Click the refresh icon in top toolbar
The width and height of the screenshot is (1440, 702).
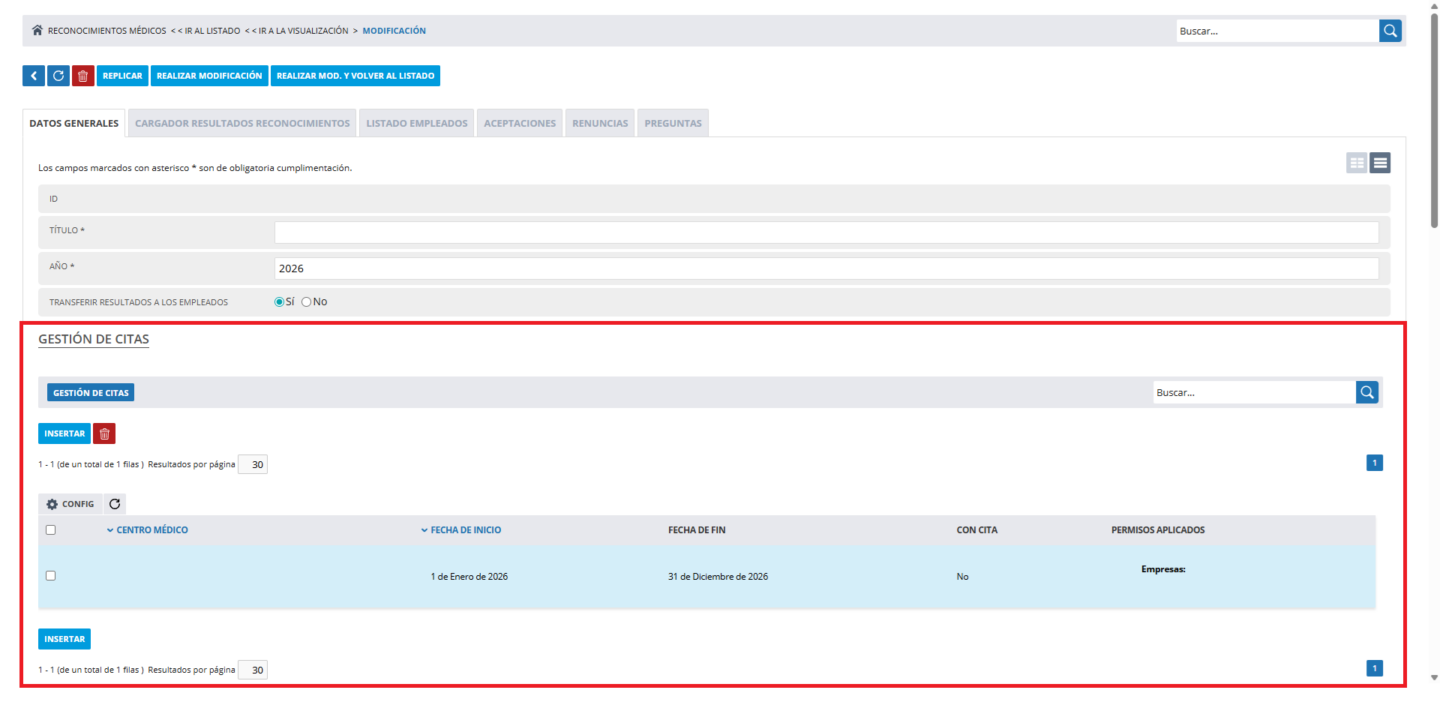click(x=58, y=76)
